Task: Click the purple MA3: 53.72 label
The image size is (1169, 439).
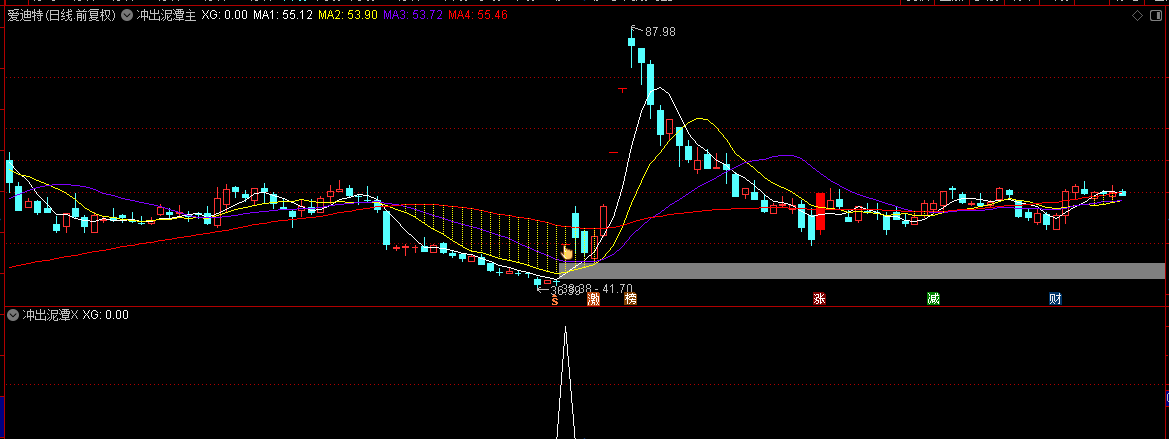Action: point(414,15)
